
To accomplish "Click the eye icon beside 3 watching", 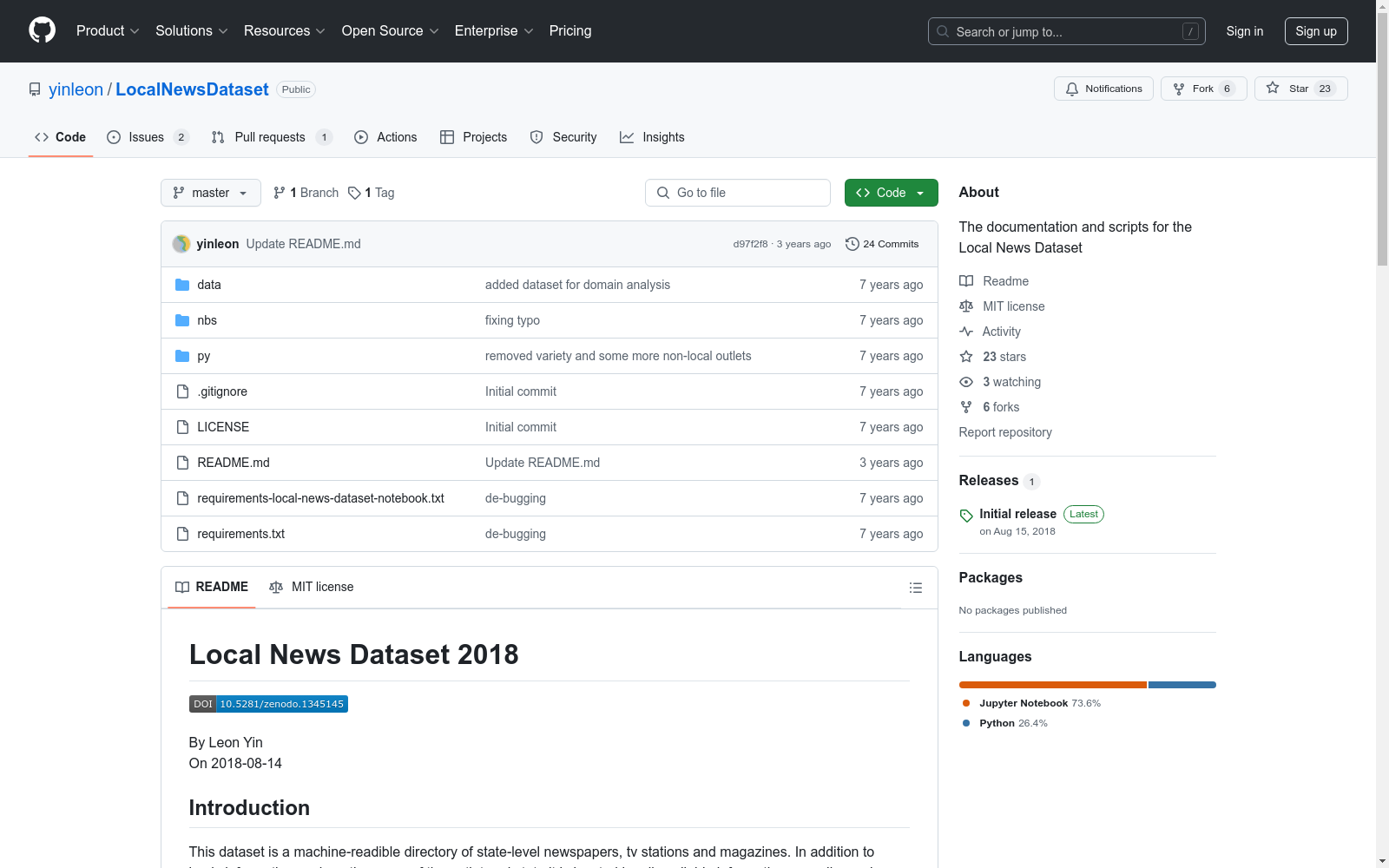I will (x=966, y=382).
